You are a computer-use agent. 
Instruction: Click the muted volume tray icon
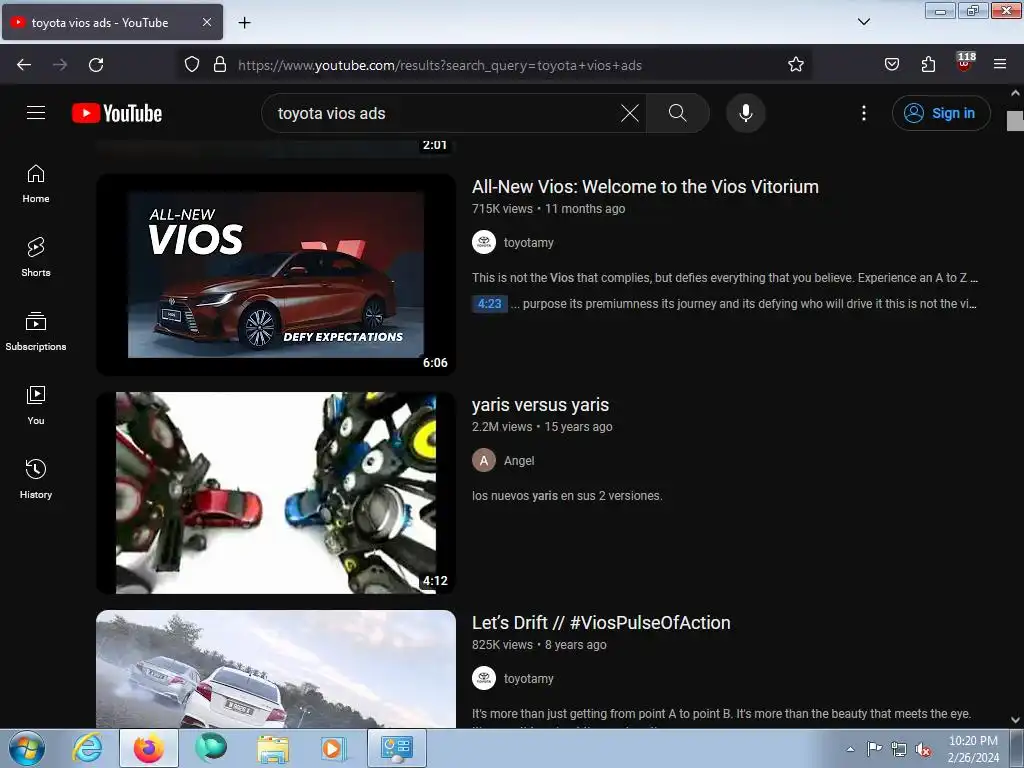(x=922, y=749)
